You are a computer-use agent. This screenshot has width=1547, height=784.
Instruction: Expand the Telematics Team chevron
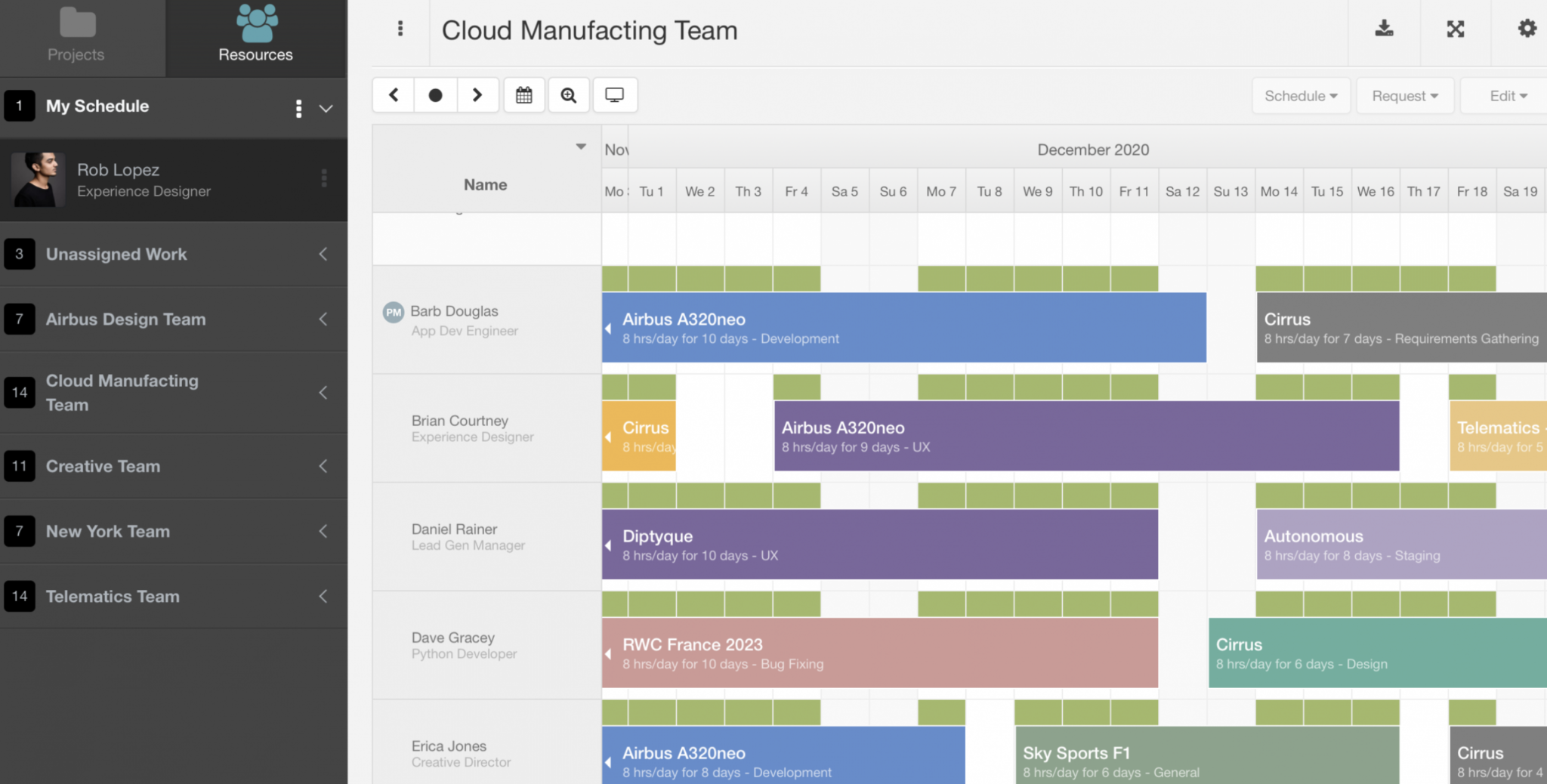323,596
